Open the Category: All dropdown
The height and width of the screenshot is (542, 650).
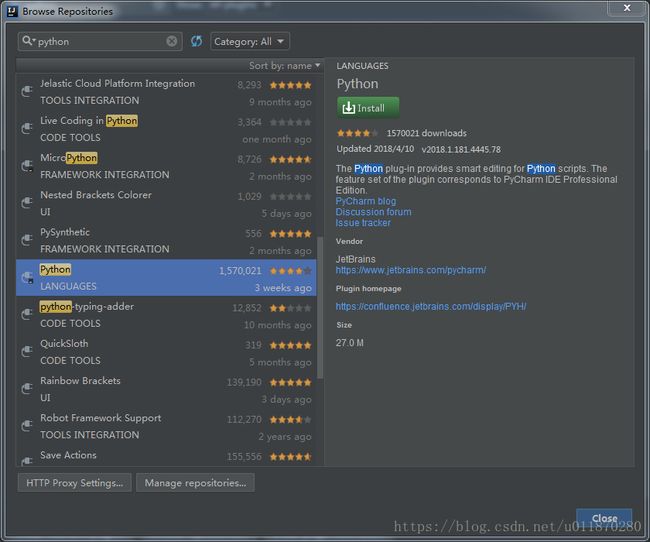pos(250,41)
